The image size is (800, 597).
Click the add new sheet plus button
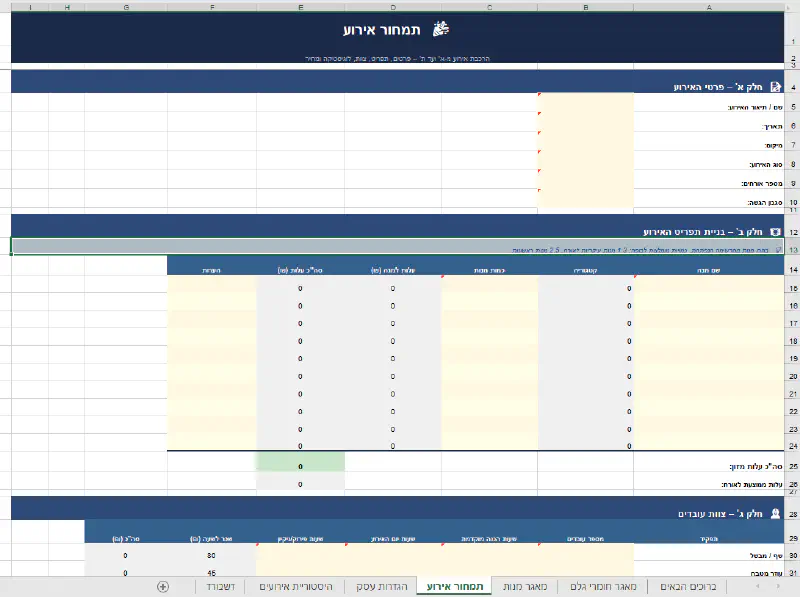click(163, 586)
